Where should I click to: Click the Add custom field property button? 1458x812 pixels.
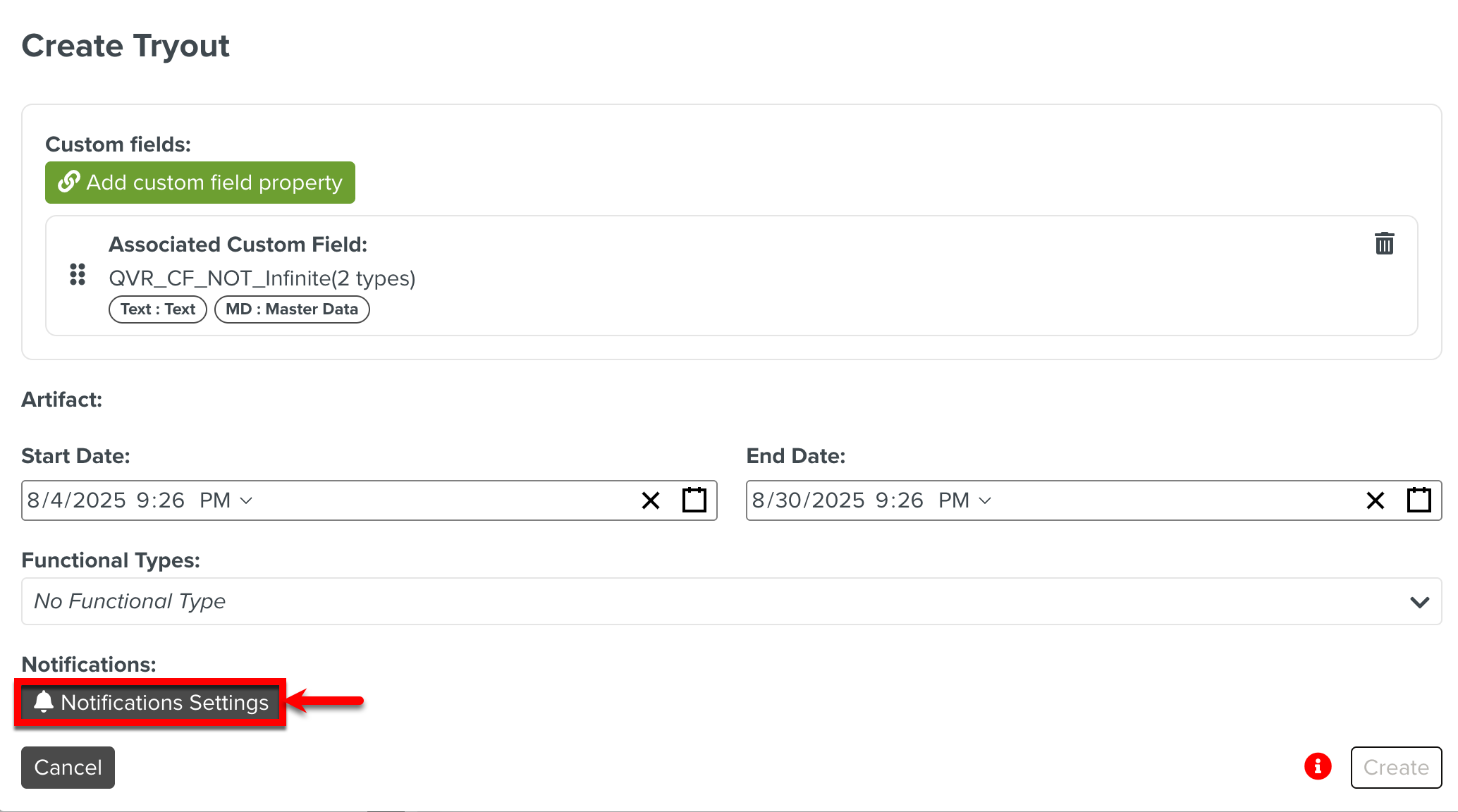[200, 183]
